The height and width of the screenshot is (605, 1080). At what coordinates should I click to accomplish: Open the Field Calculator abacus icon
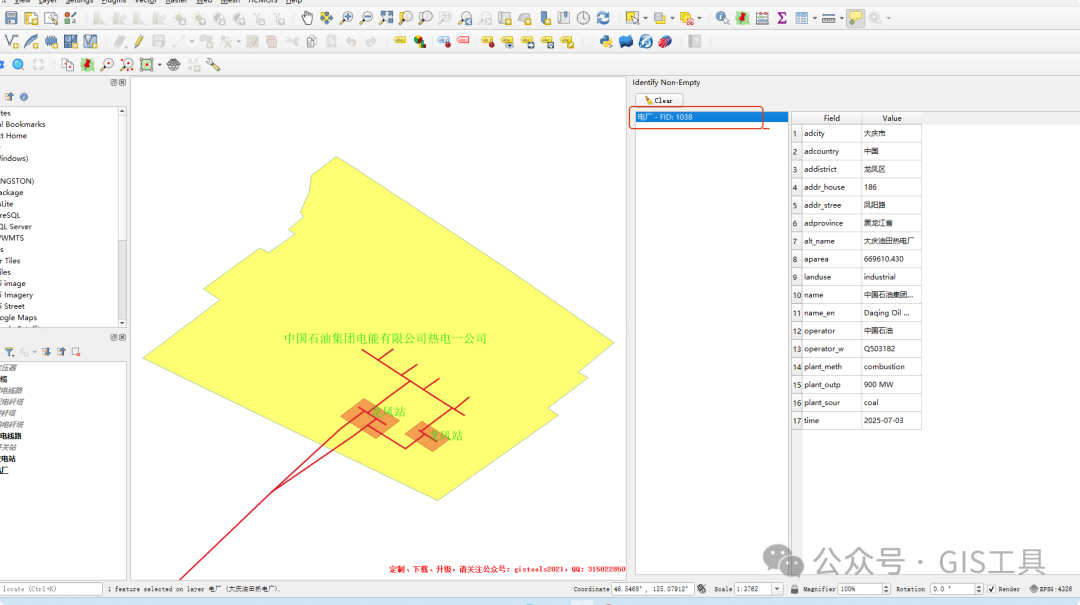762,19
